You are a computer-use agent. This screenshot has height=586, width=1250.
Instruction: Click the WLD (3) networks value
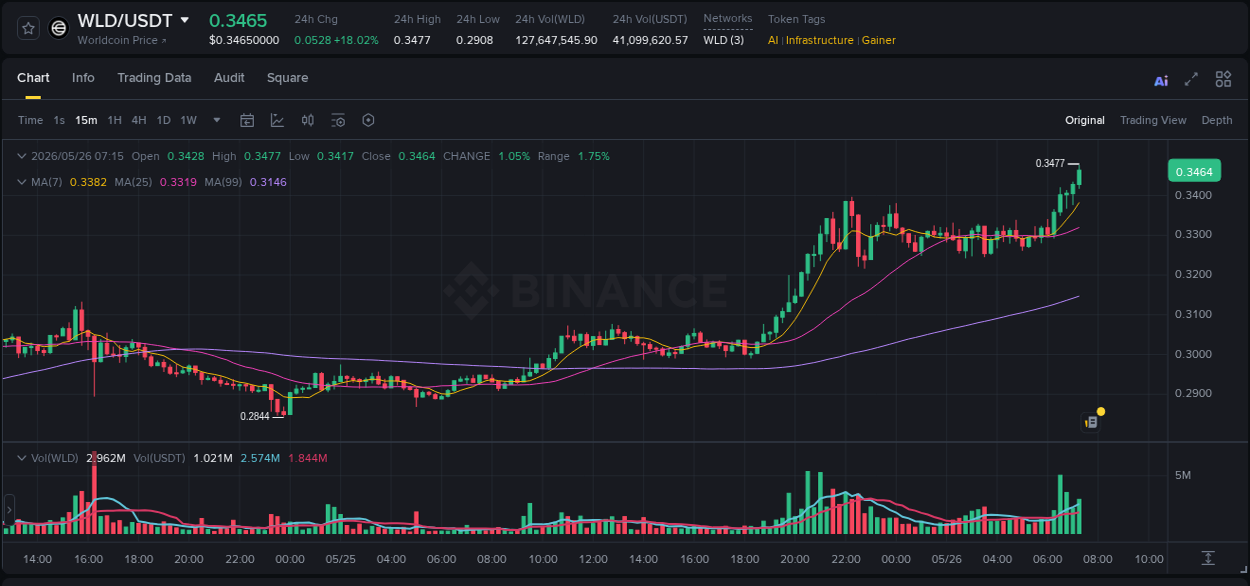723,40
